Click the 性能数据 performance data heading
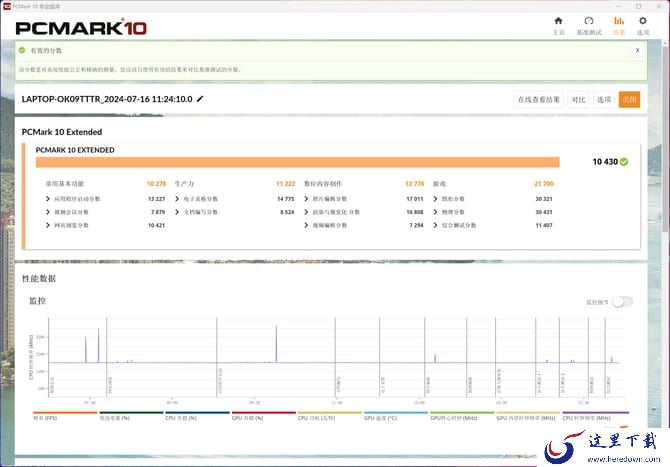The width and height of the screenshot is (670, 467). click(x=39, y=279)
